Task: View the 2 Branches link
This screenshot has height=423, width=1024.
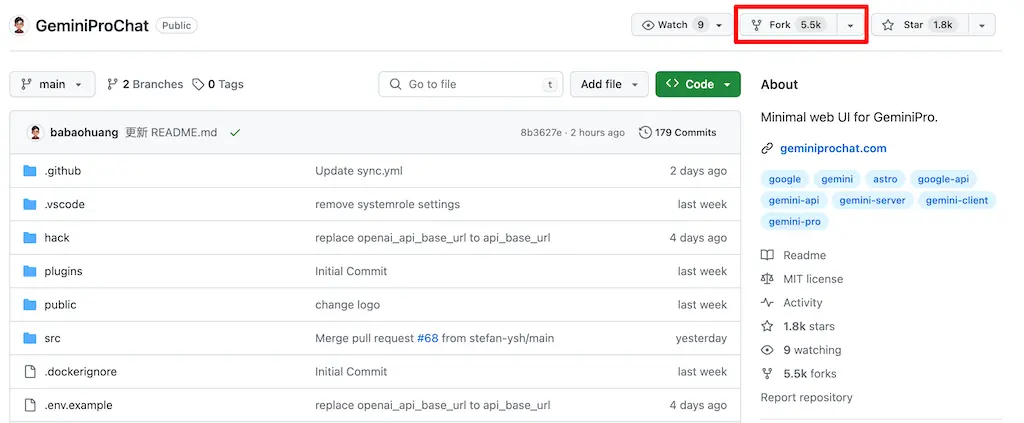Action: tap(145, 84)
